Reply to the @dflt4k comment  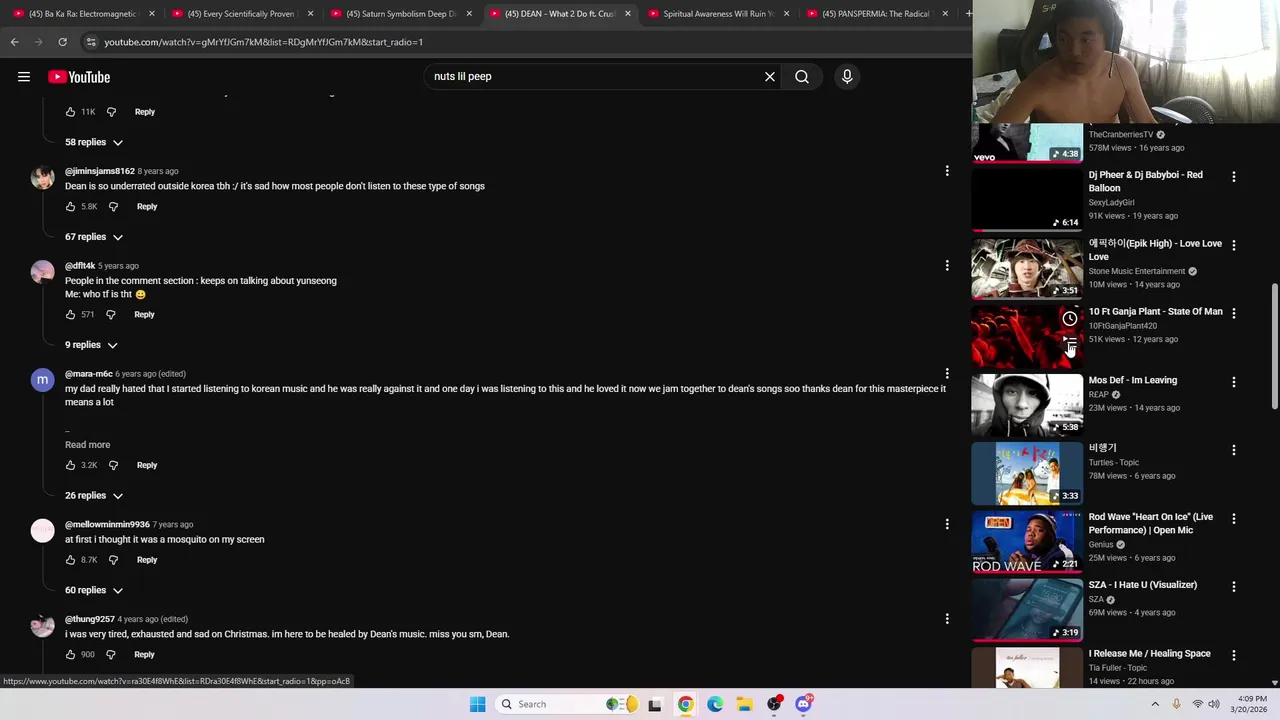click(144, 314)
